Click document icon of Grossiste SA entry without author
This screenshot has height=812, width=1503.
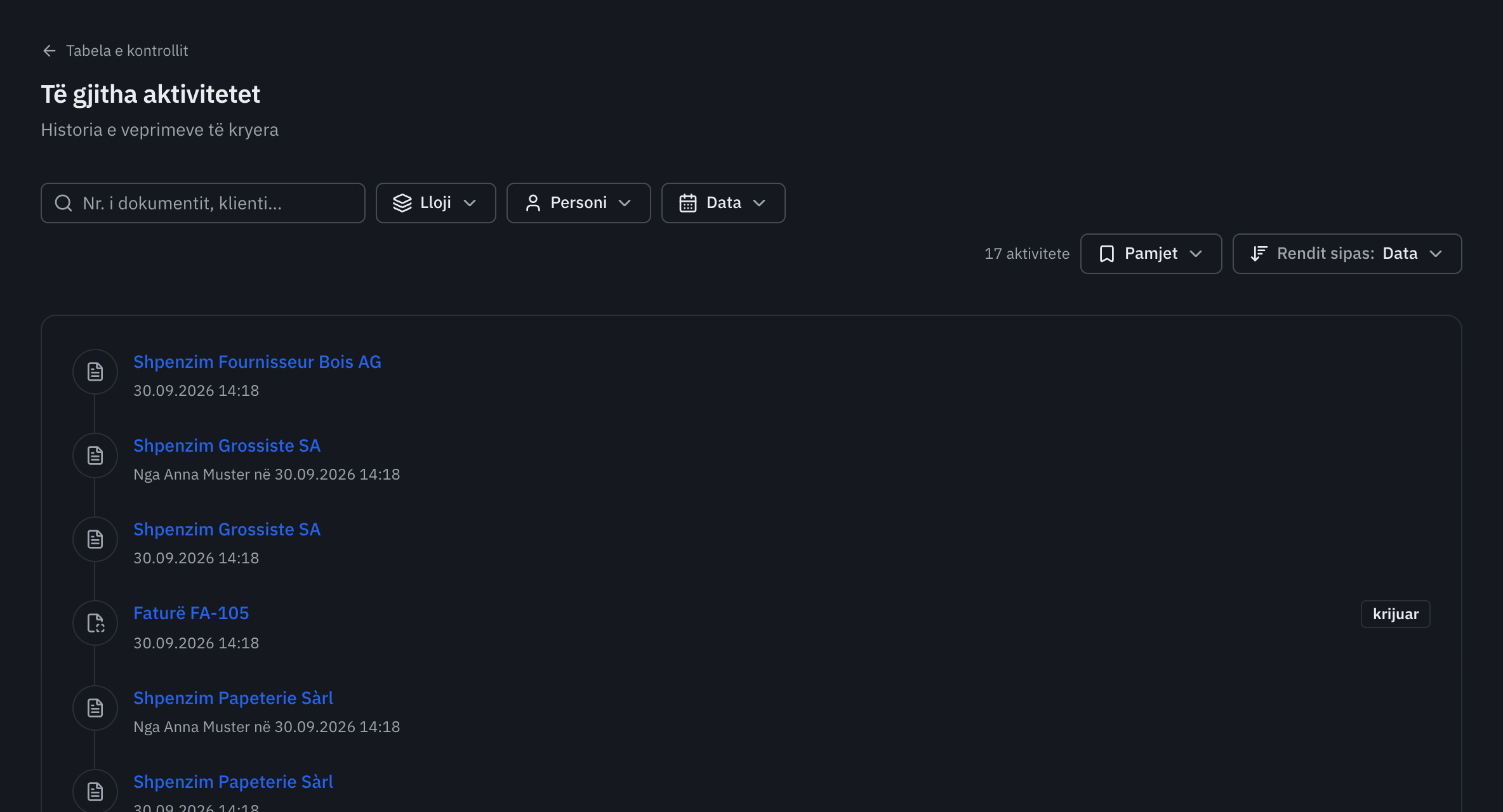95,539
